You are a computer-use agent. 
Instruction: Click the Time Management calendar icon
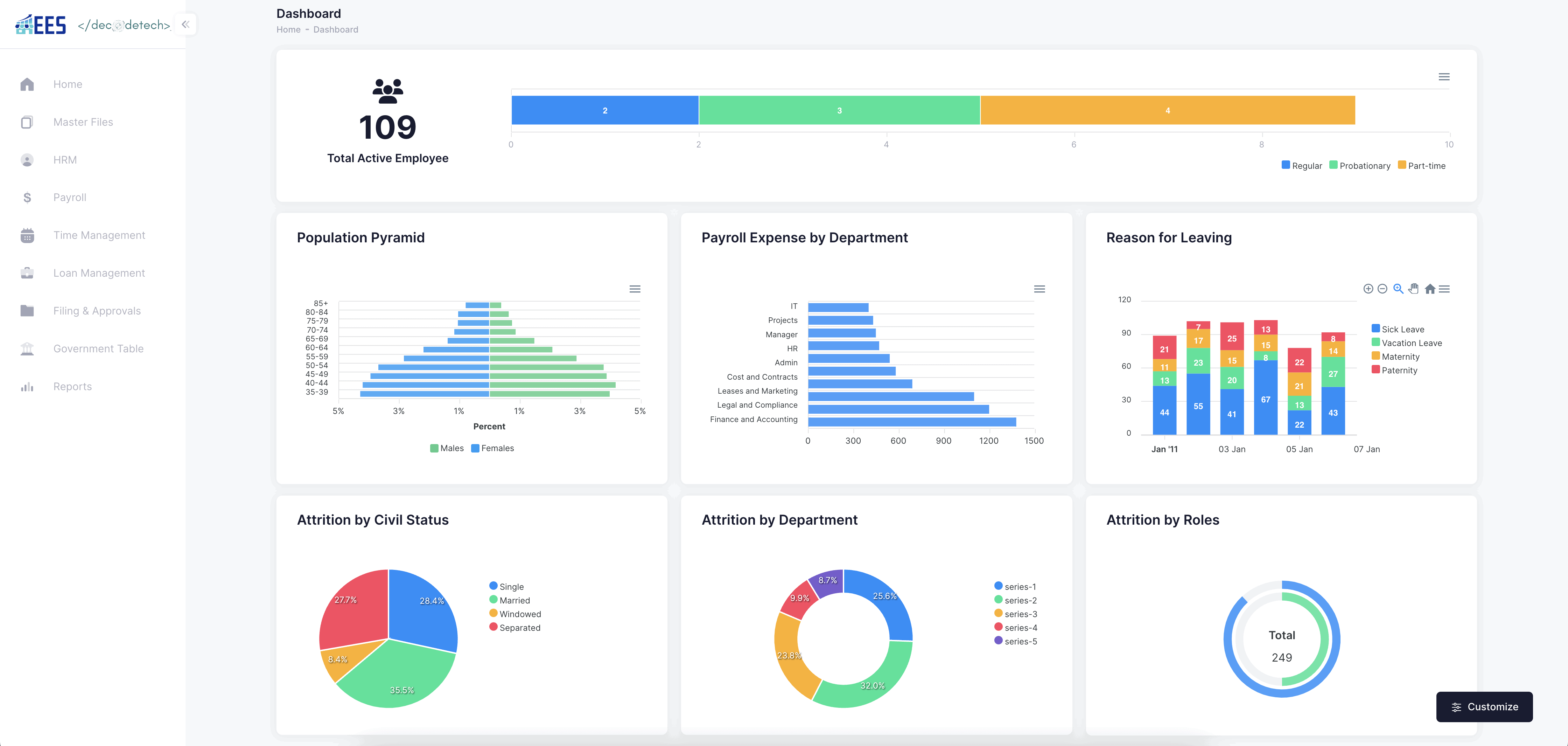[27, 235]
